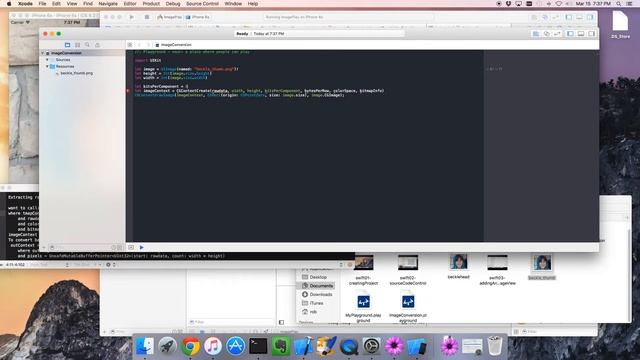
Task: Open Launchpad from the Dock
Action: pyautogui.click(x=167, y=346)
